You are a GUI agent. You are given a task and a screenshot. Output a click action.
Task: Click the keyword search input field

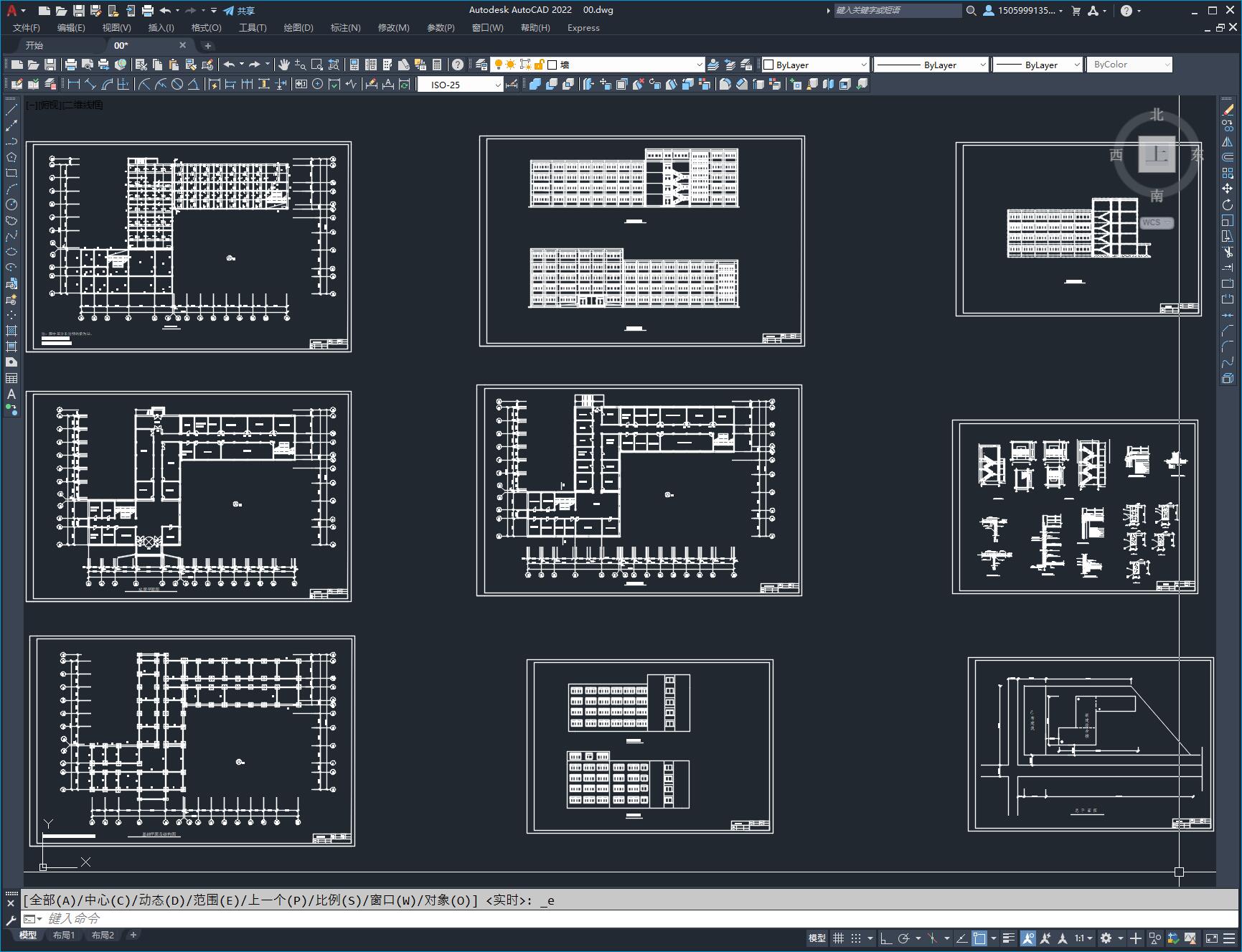click(x=898, y=10)
